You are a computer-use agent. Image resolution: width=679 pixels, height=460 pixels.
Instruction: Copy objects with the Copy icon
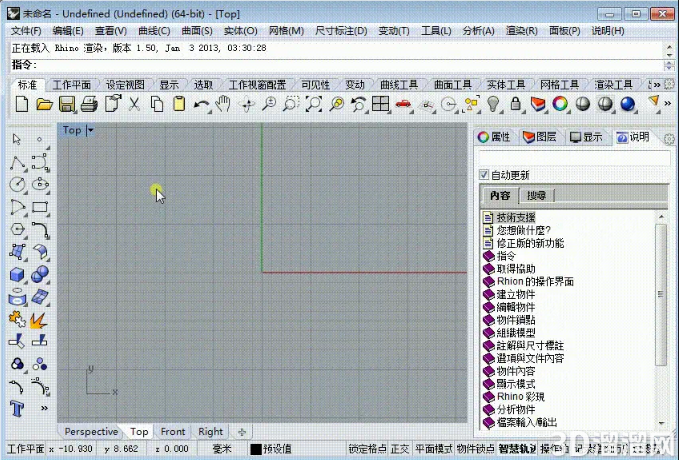tap(157, 104)
